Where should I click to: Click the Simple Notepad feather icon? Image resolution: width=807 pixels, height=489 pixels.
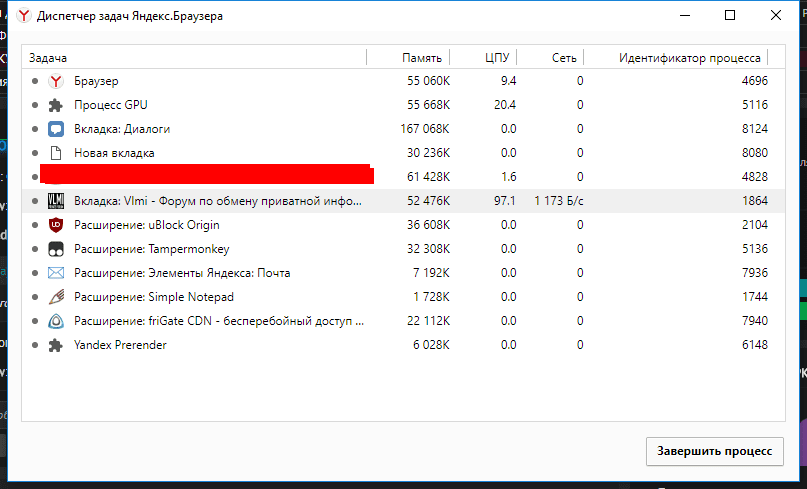[56, 297]
